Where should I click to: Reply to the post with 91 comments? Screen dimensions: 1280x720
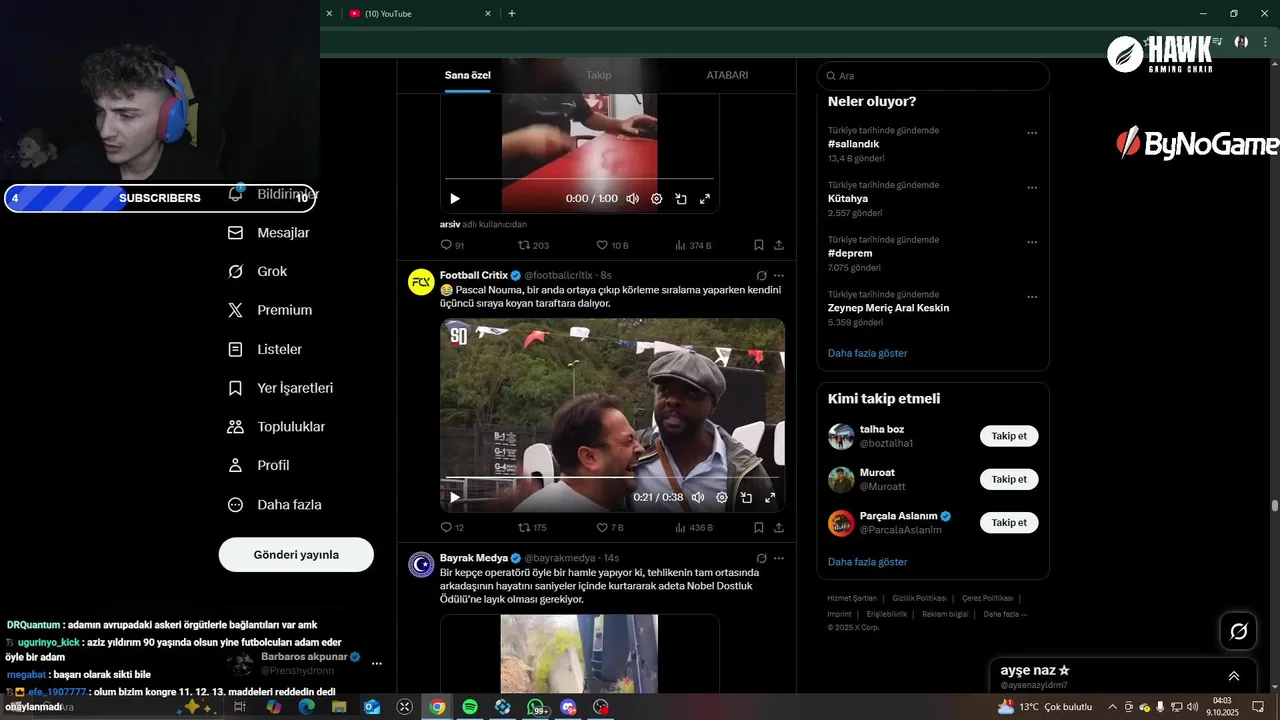coord(452,245)
